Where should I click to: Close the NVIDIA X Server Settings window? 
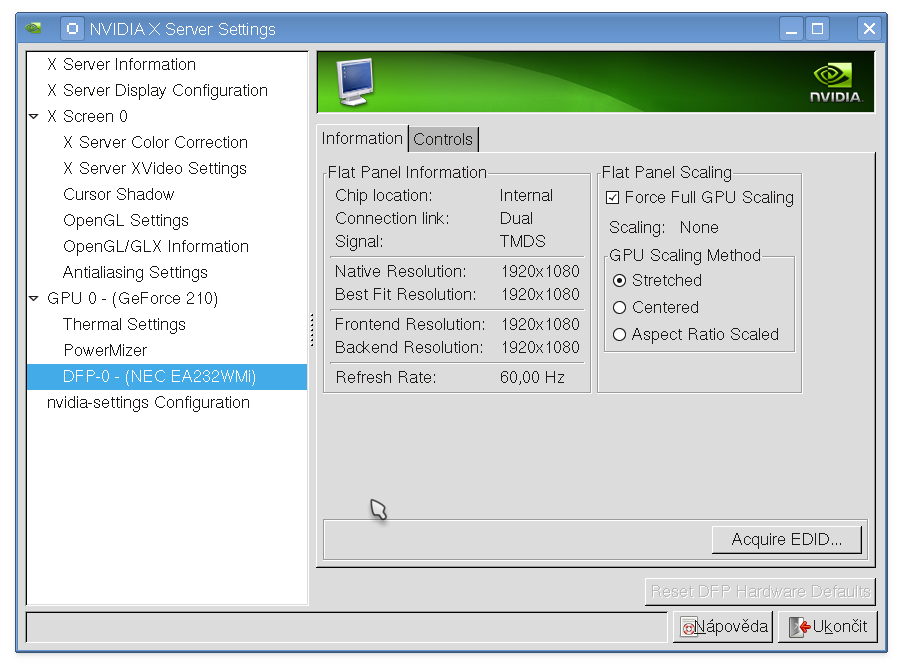[x=870, y=28]
